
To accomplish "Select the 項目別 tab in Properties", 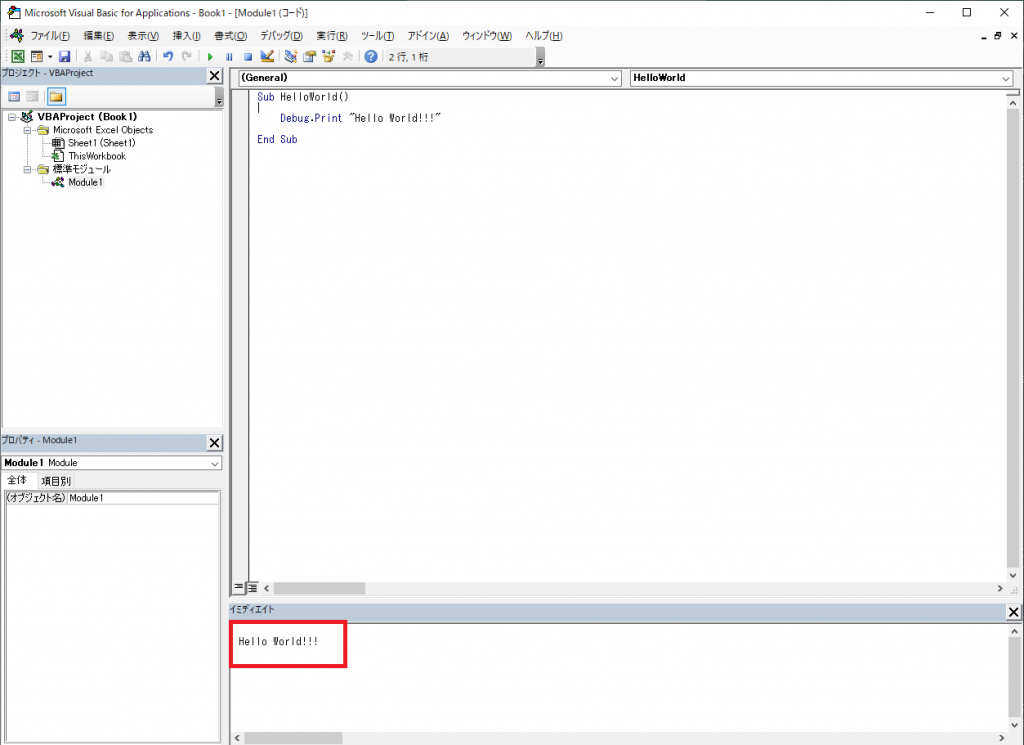I will (56, 481).
